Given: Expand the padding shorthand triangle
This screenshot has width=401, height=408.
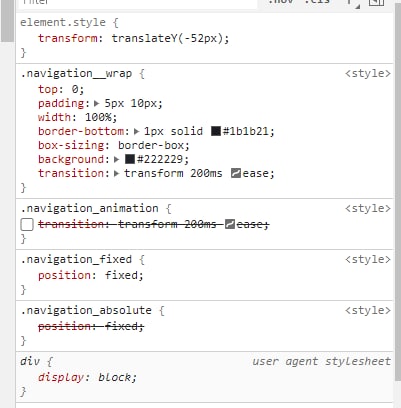Looking at the screenshot, I should 97,103.
